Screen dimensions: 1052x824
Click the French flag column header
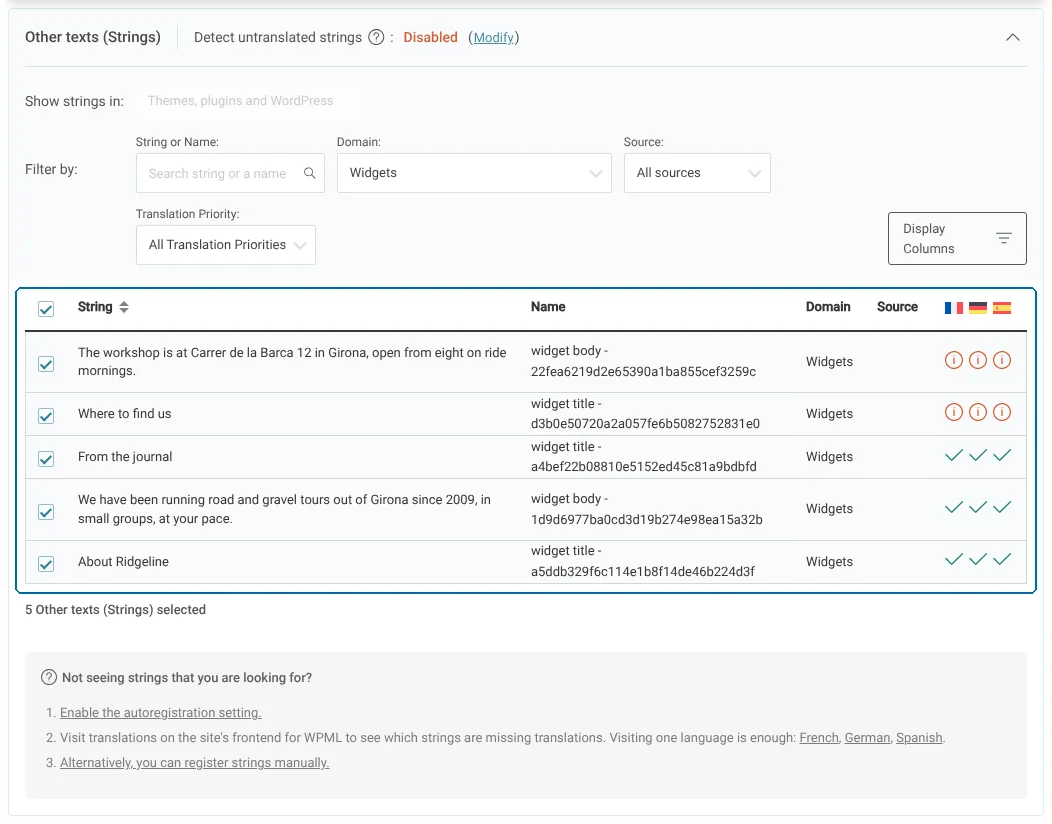(953, 308)
